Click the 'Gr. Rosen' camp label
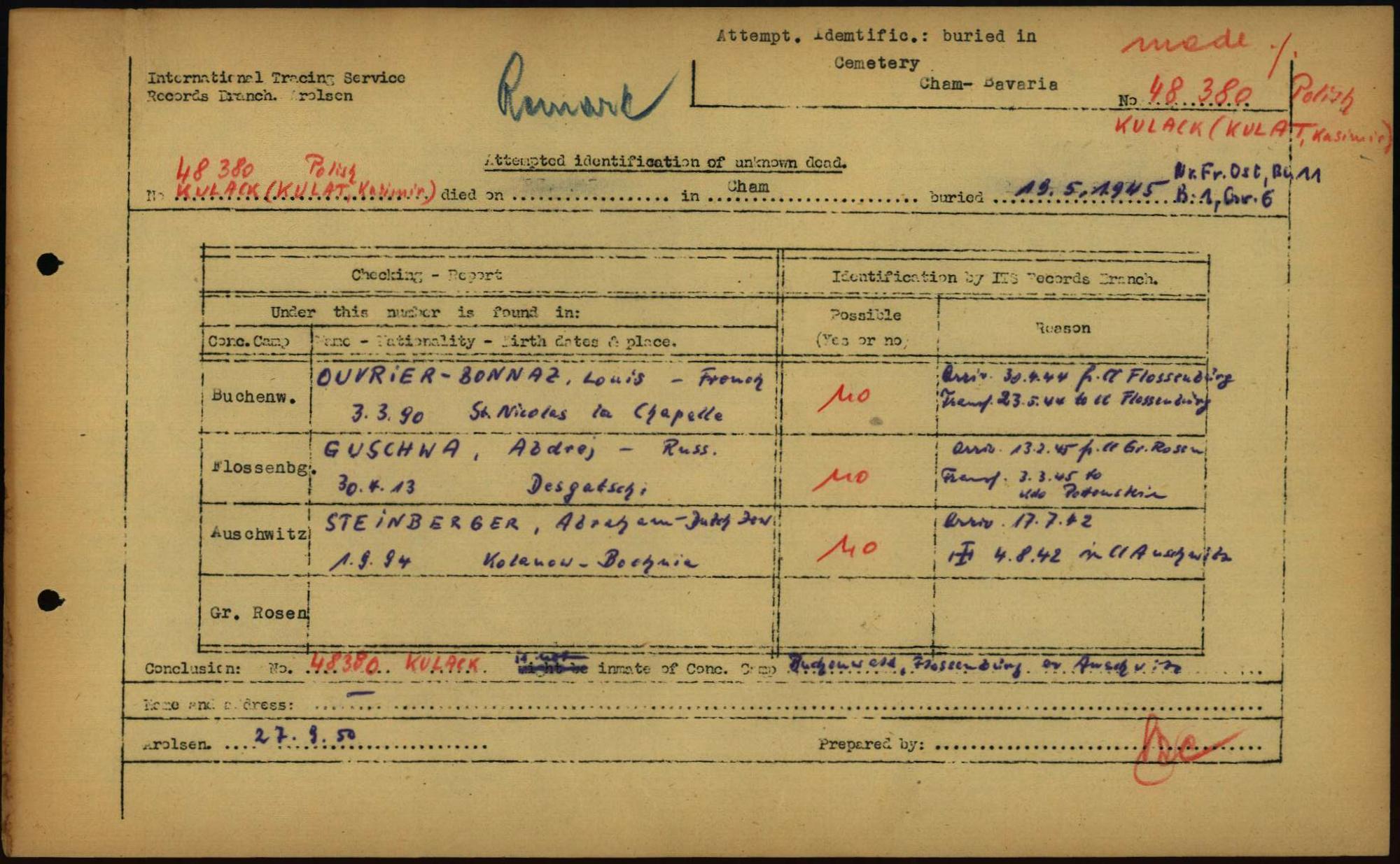1400x864 pixels. pos(258,613)
